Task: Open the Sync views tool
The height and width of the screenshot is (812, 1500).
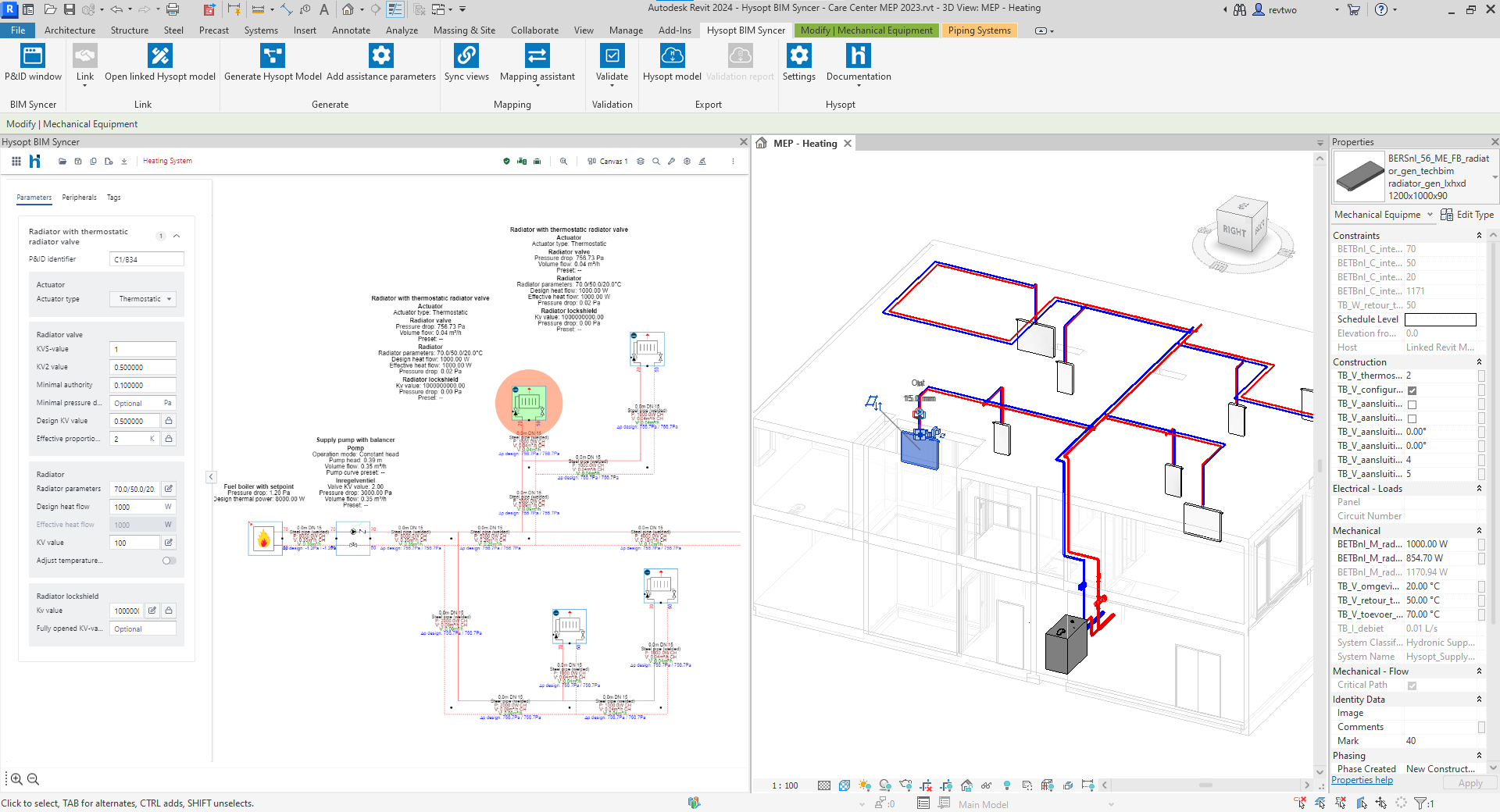Action: 466,56
